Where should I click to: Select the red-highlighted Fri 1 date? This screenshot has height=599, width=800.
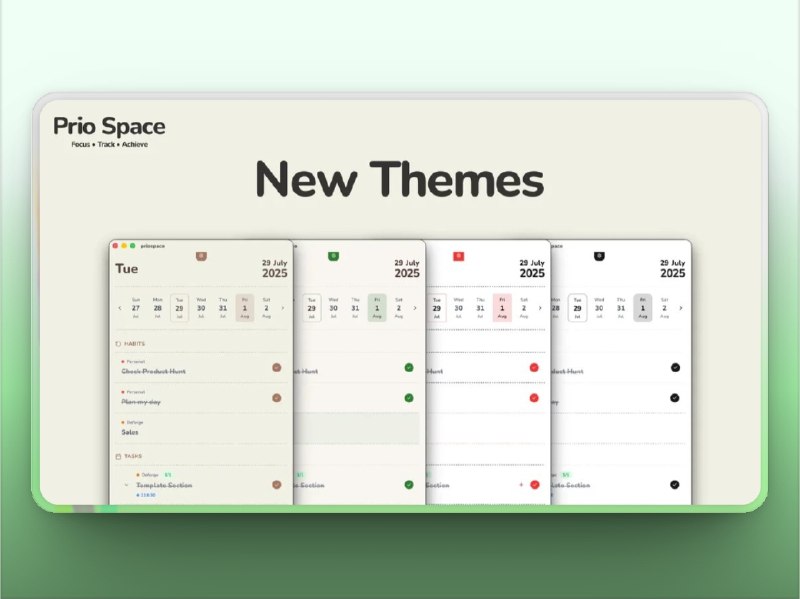point(502,308)
